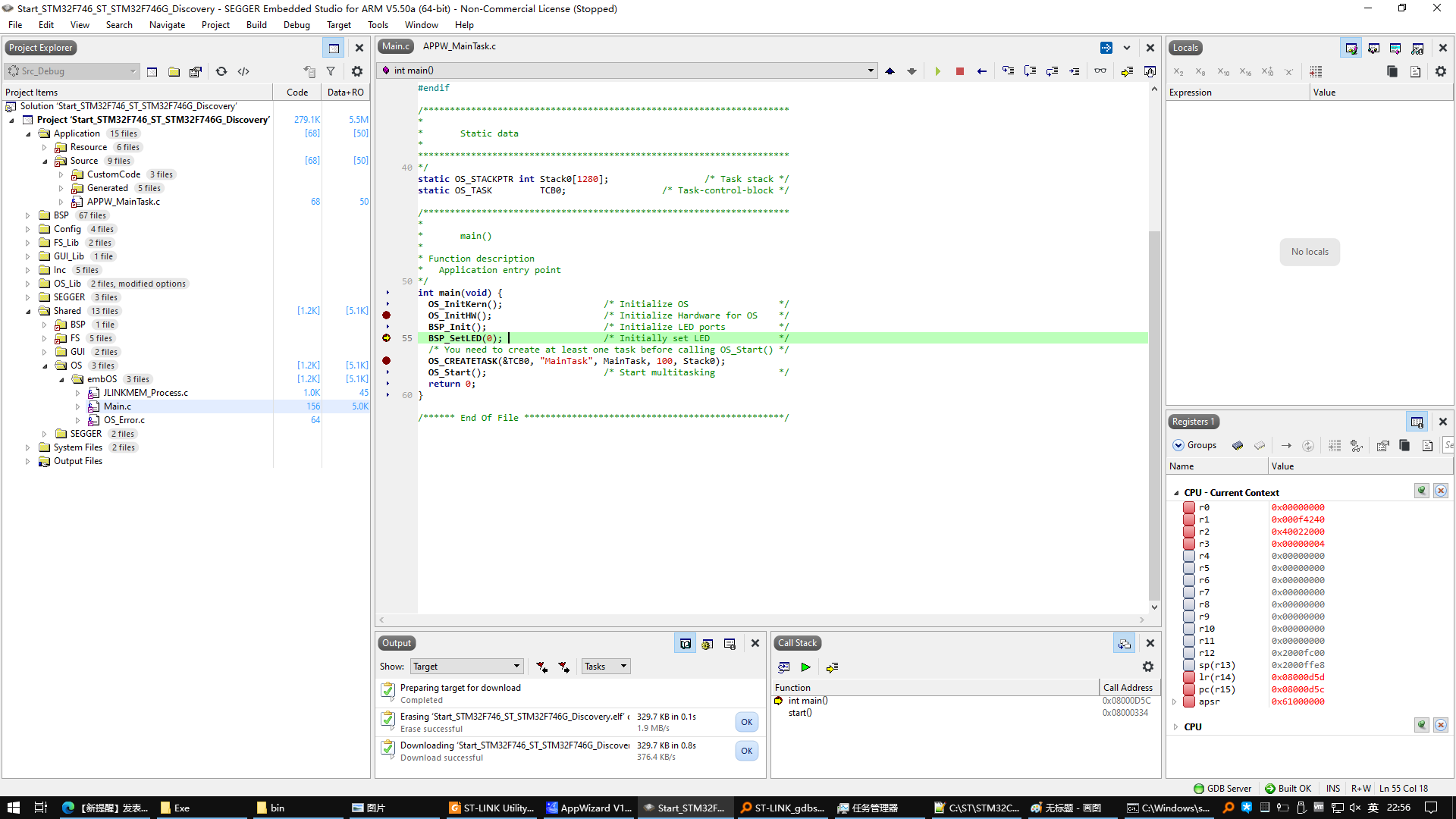
Task: Open Locals panel settings gear
Action: click(1441, 71)
